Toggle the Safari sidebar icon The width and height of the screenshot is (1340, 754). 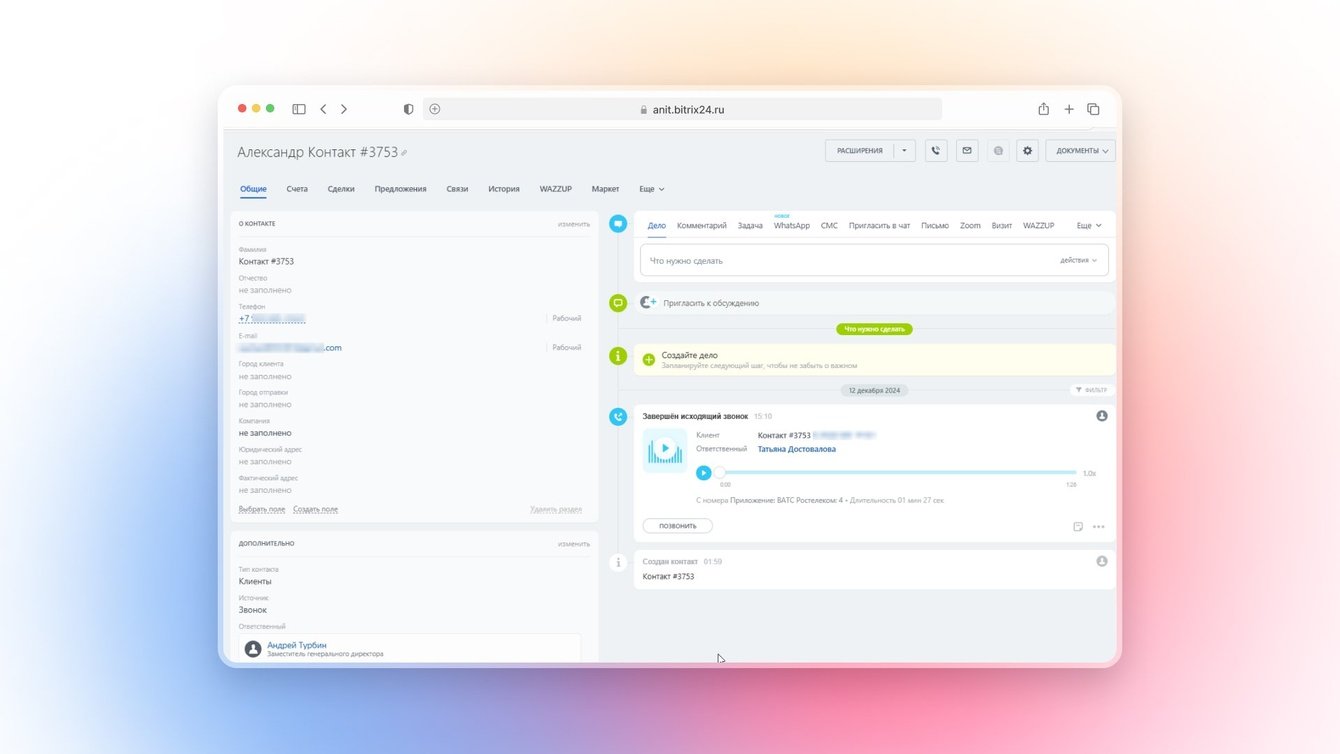299,109
